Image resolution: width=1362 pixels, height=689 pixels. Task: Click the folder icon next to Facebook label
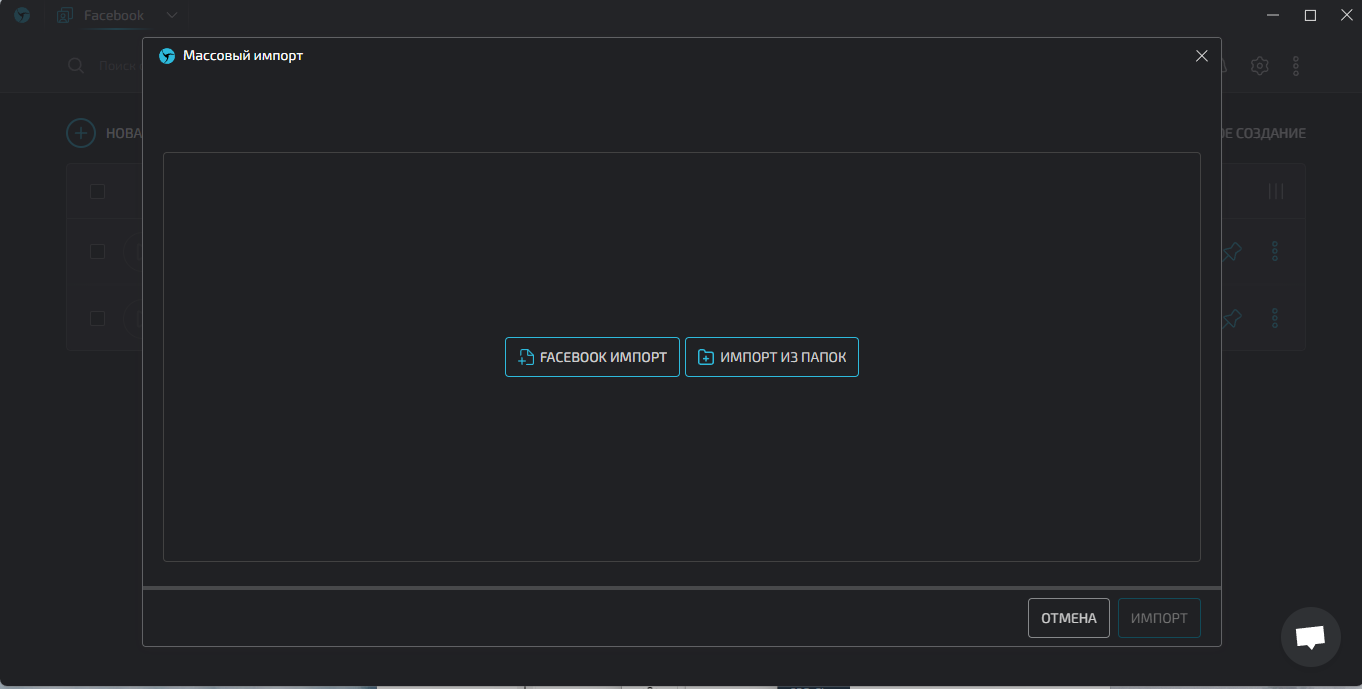click(65, 15)
